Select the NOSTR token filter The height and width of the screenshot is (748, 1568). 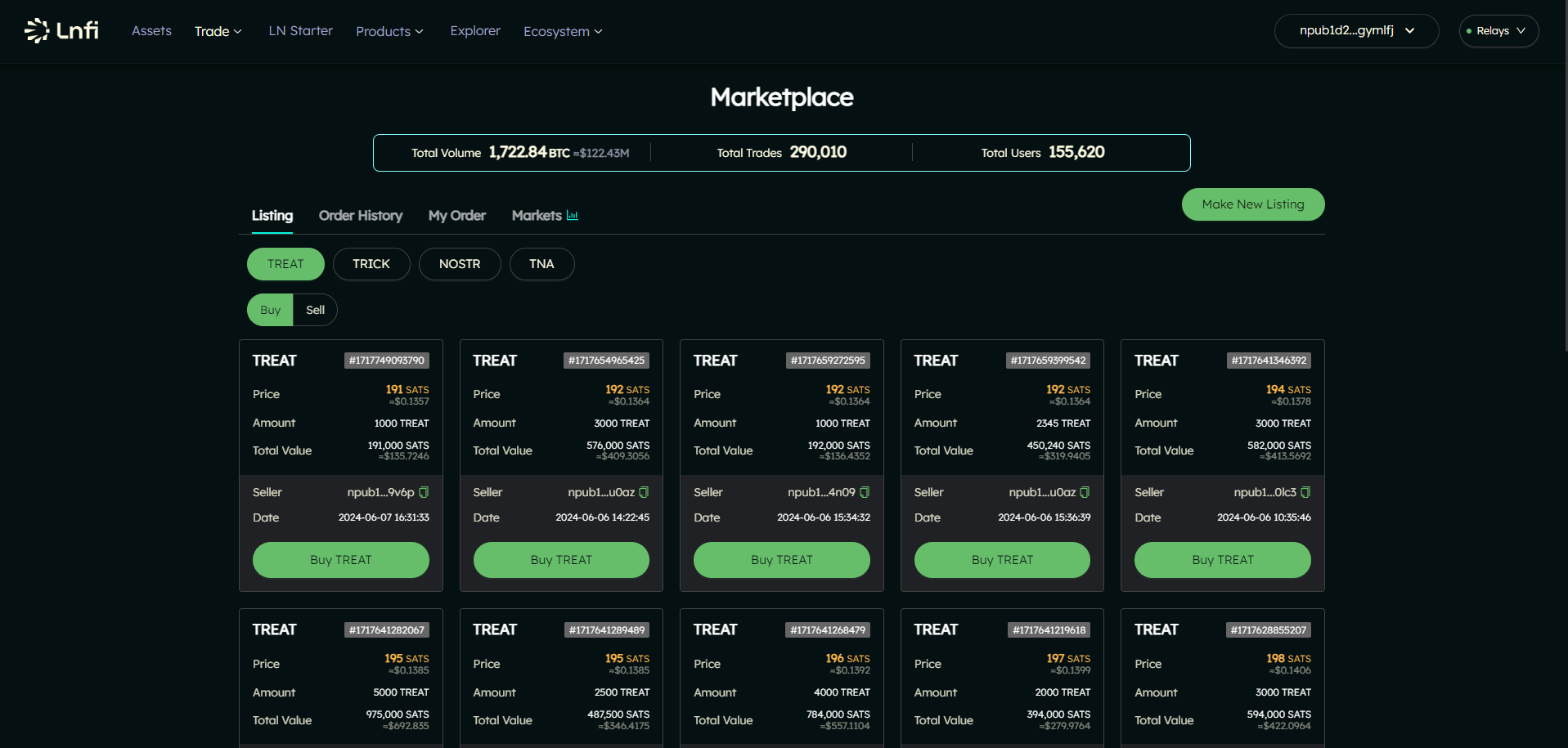click(460, 264)
